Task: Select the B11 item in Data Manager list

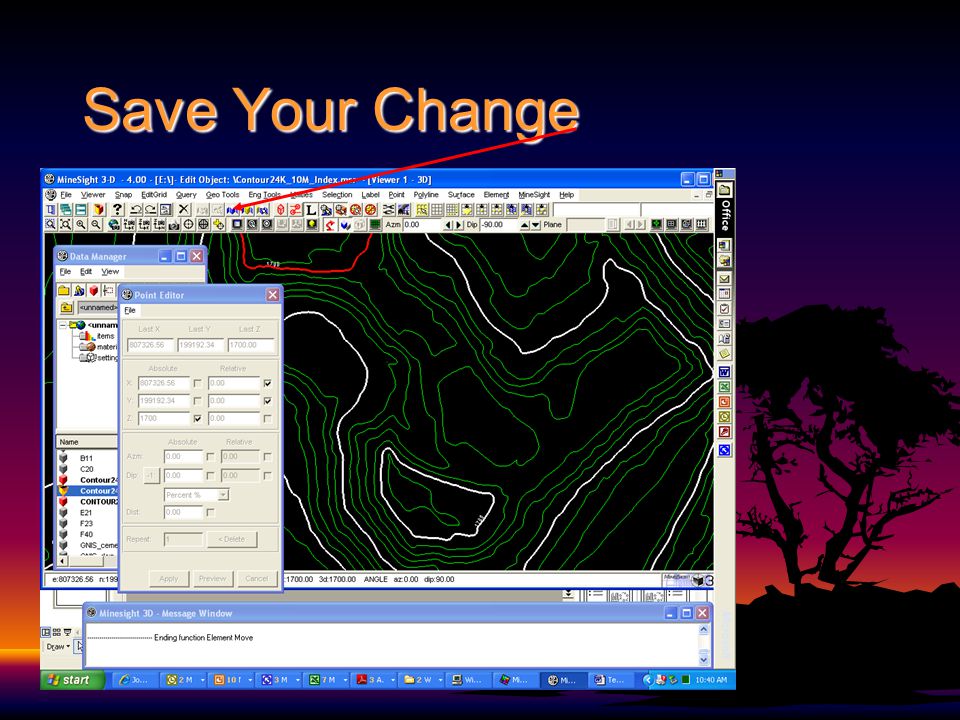Action: pos(86,458)
